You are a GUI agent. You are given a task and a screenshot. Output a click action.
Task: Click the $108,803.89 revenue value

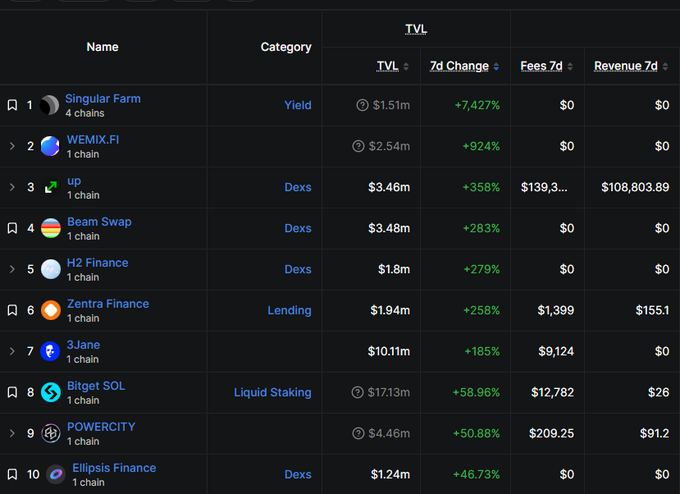[635, 187]
